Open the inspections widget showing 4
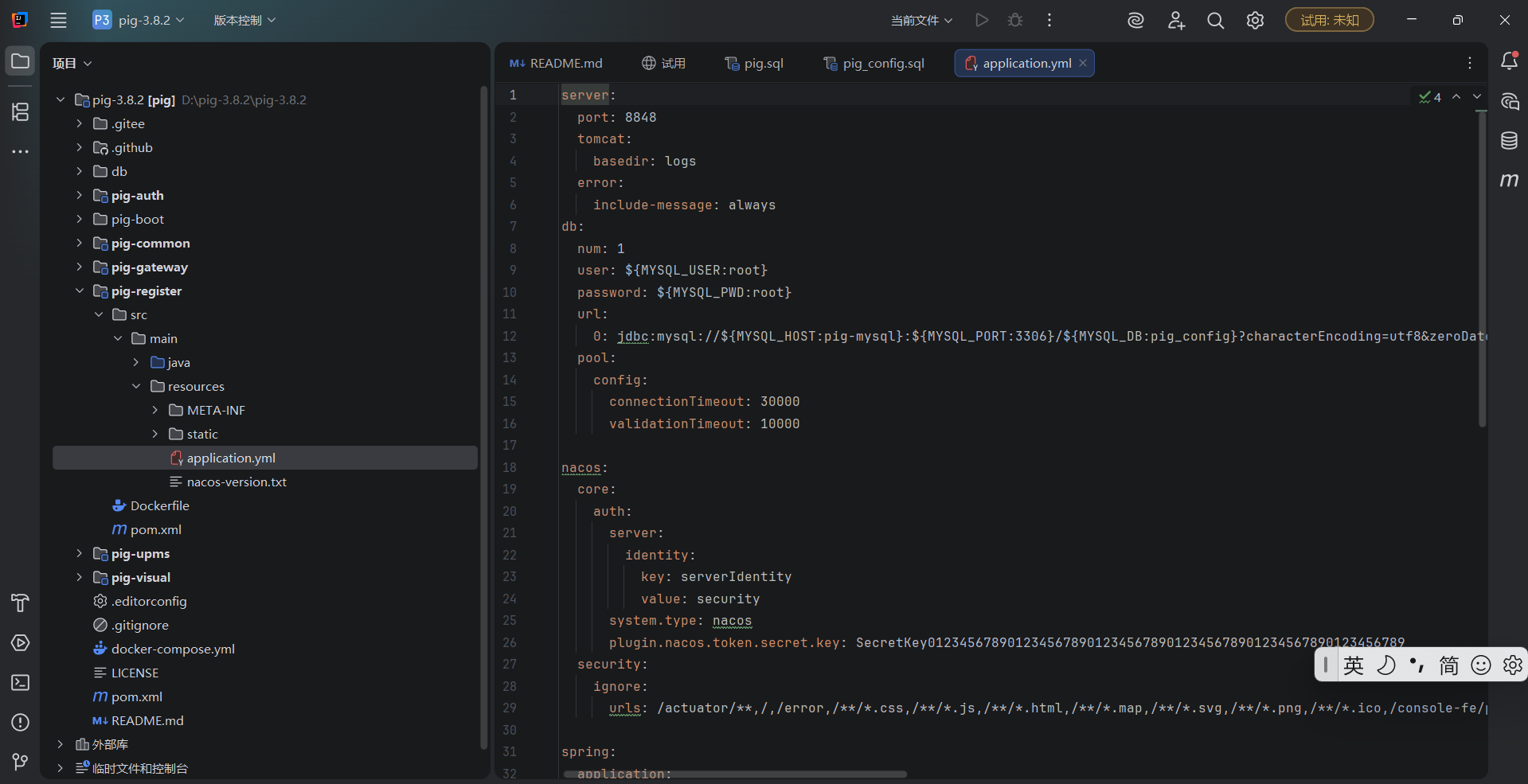This screenshot has width=1528, height=784. click(1430, 97)
